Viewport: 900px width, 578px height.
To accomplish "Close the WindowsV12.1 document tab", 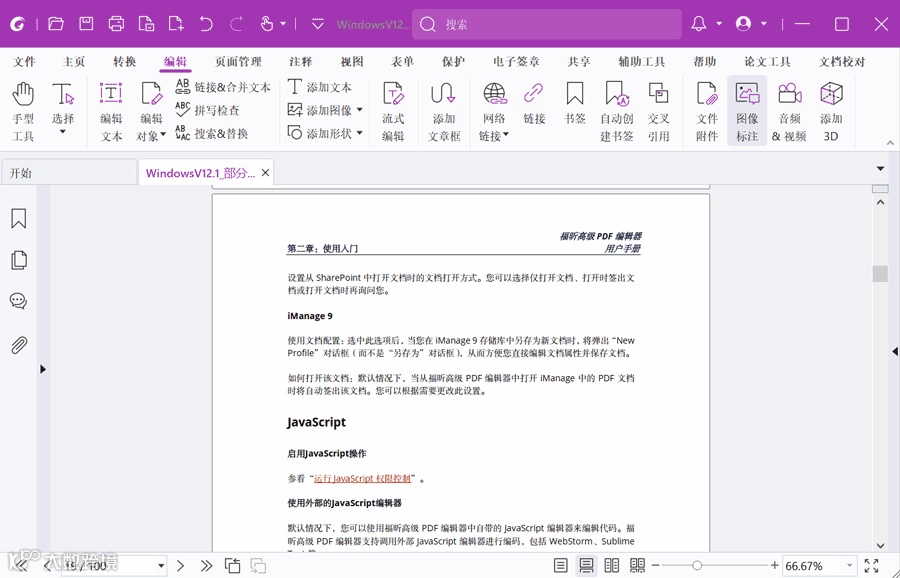I will (265, 173).
